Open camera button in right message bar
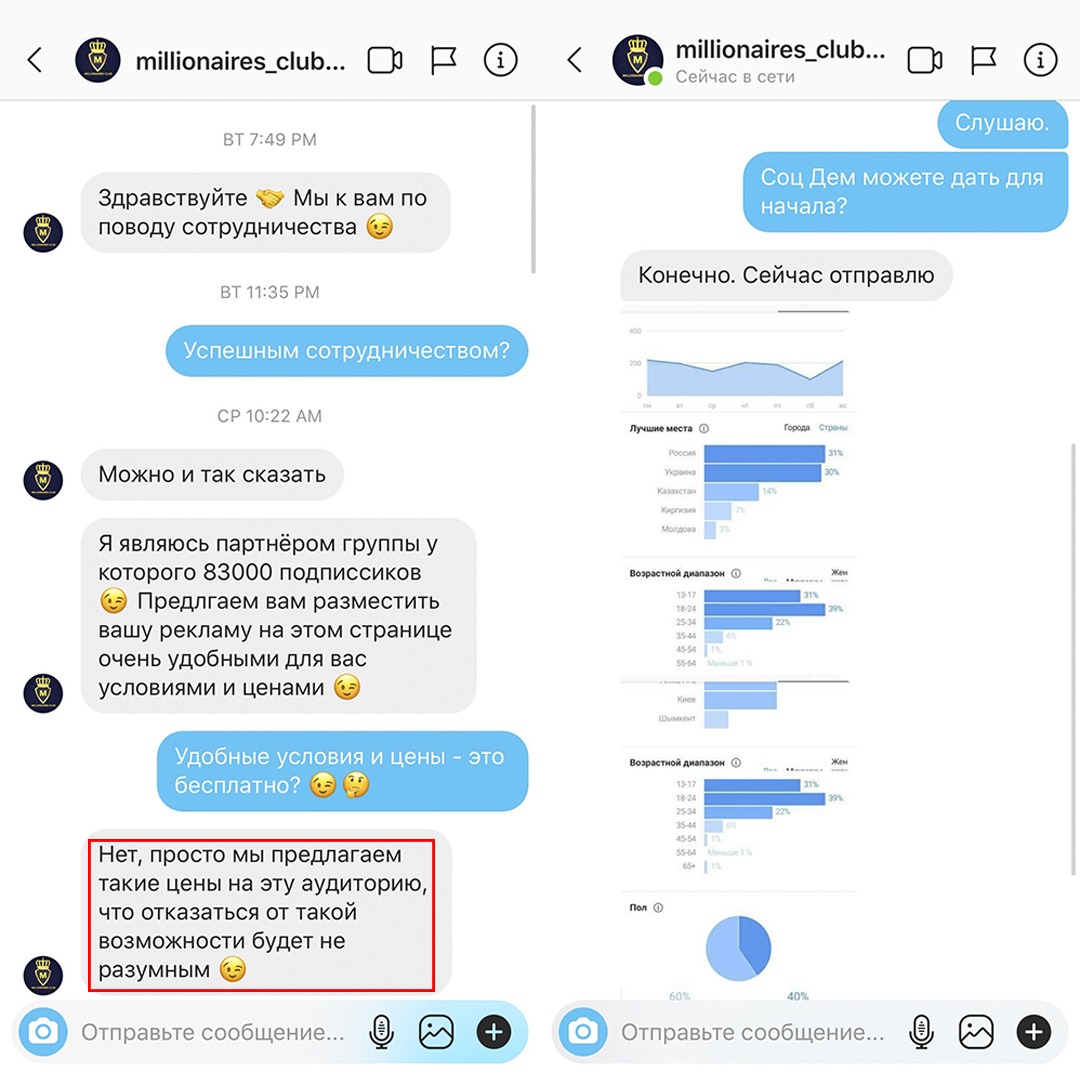This screenshot has width=1080, height=1080. point(583,1032)
